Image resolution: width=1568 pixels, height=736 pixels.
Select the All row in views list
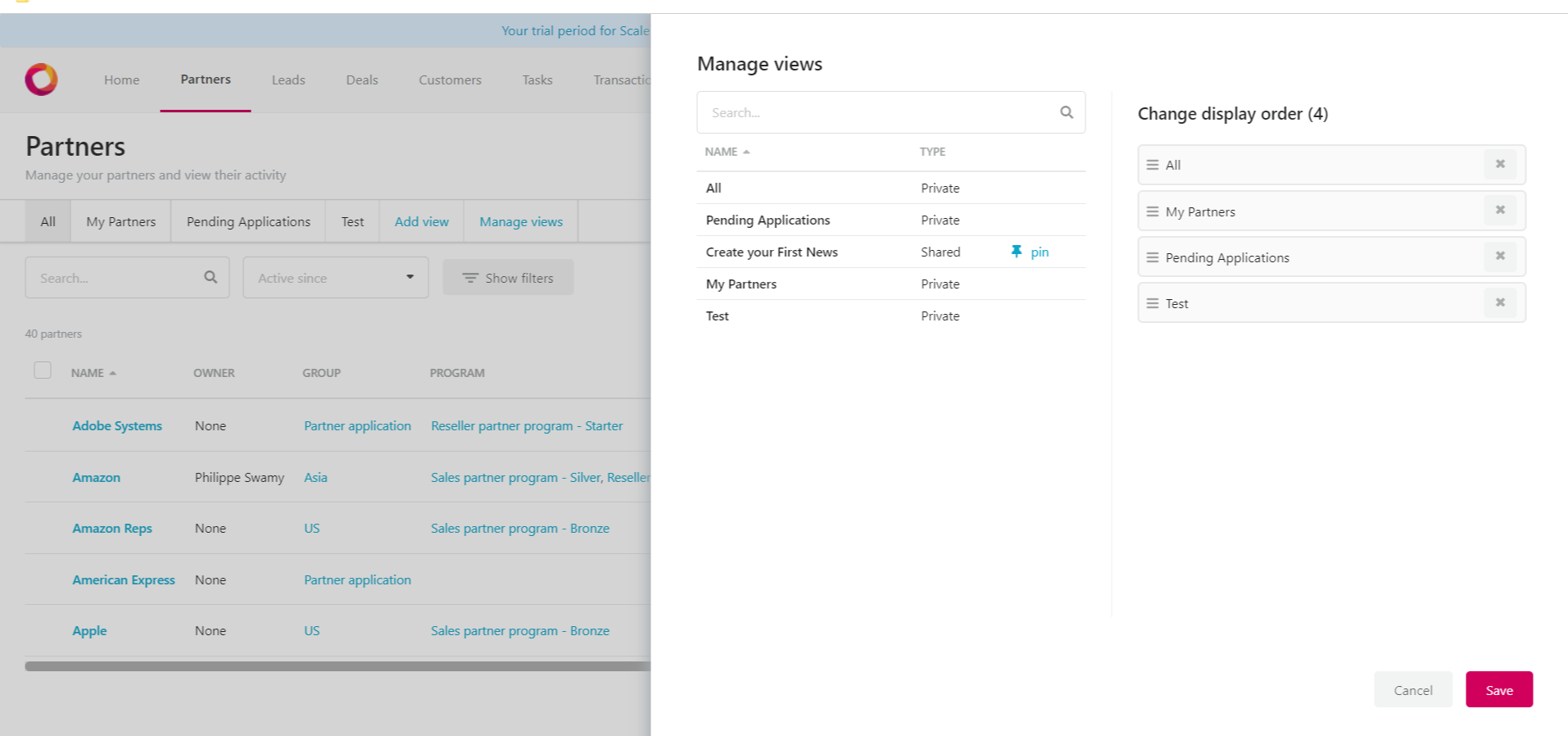click(891, 188)
